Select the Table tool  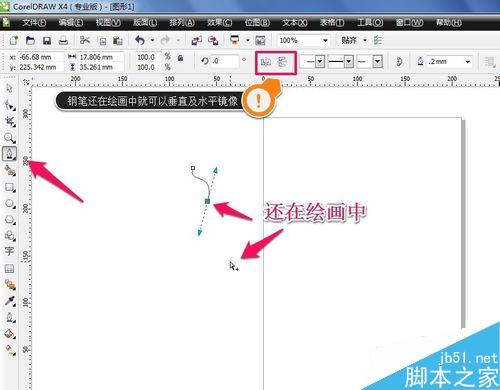9,268
